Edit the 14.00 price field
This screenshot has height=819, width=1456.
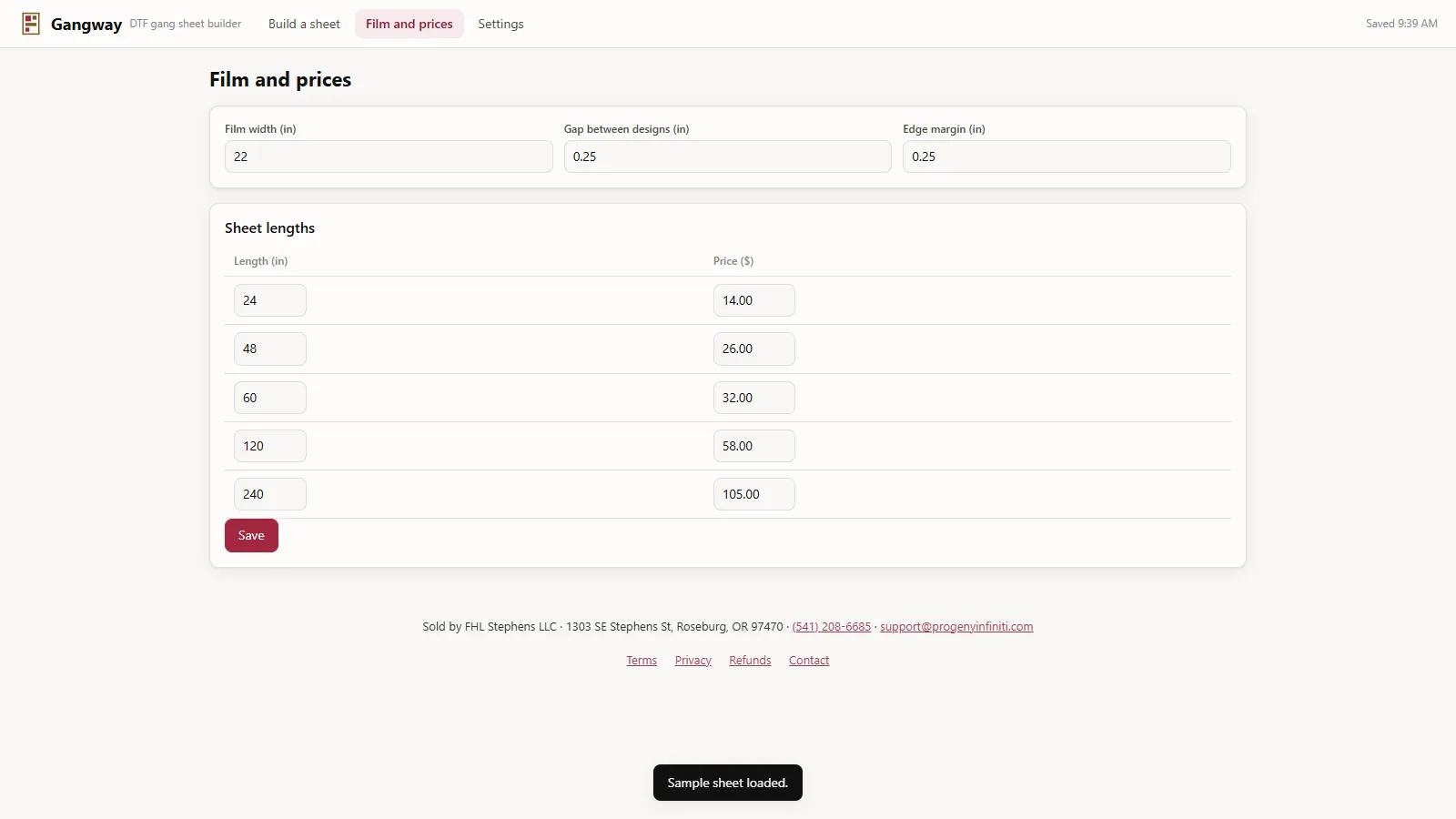pyautogui.click(x=754, y=300)
